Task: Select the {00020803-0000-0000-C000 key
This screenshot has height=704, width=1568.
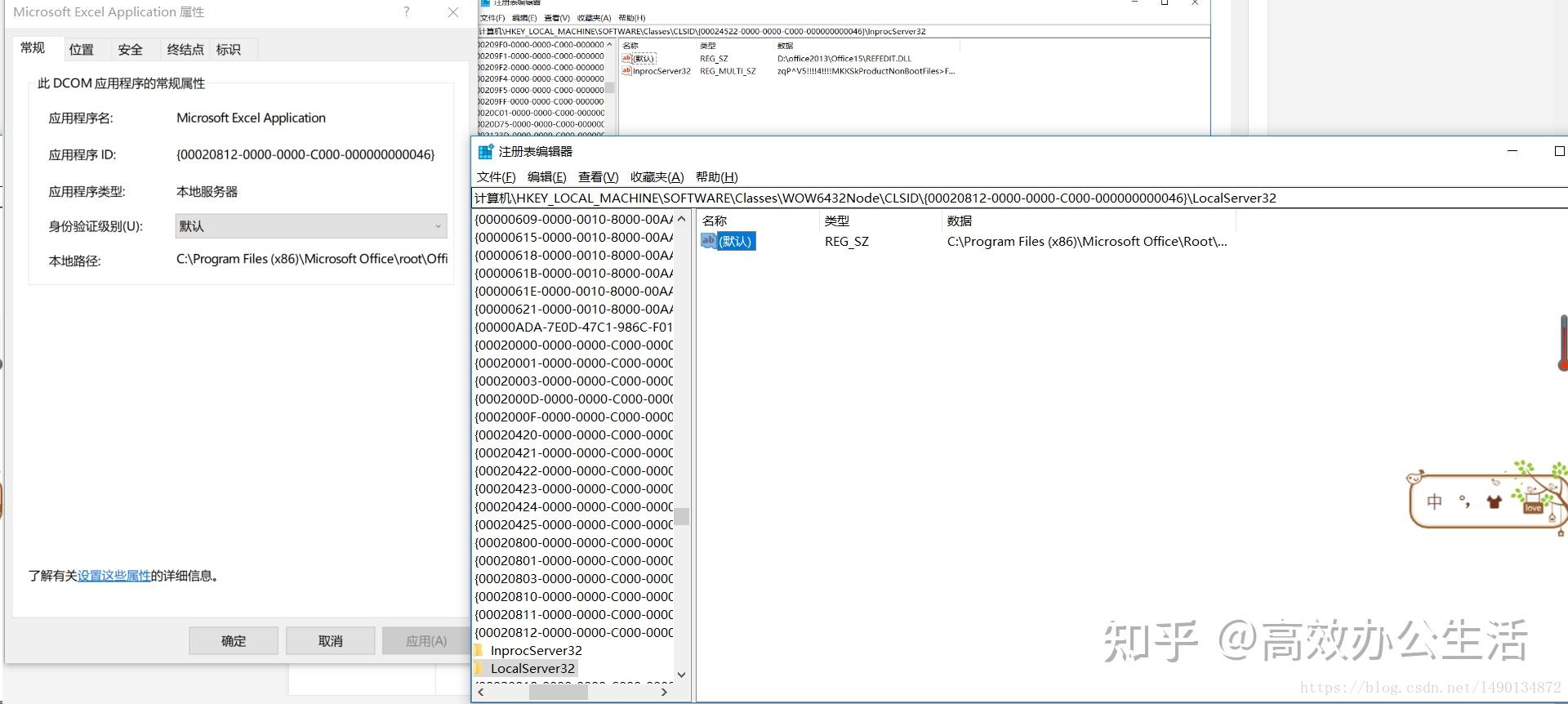Action: tap(574, 578)
